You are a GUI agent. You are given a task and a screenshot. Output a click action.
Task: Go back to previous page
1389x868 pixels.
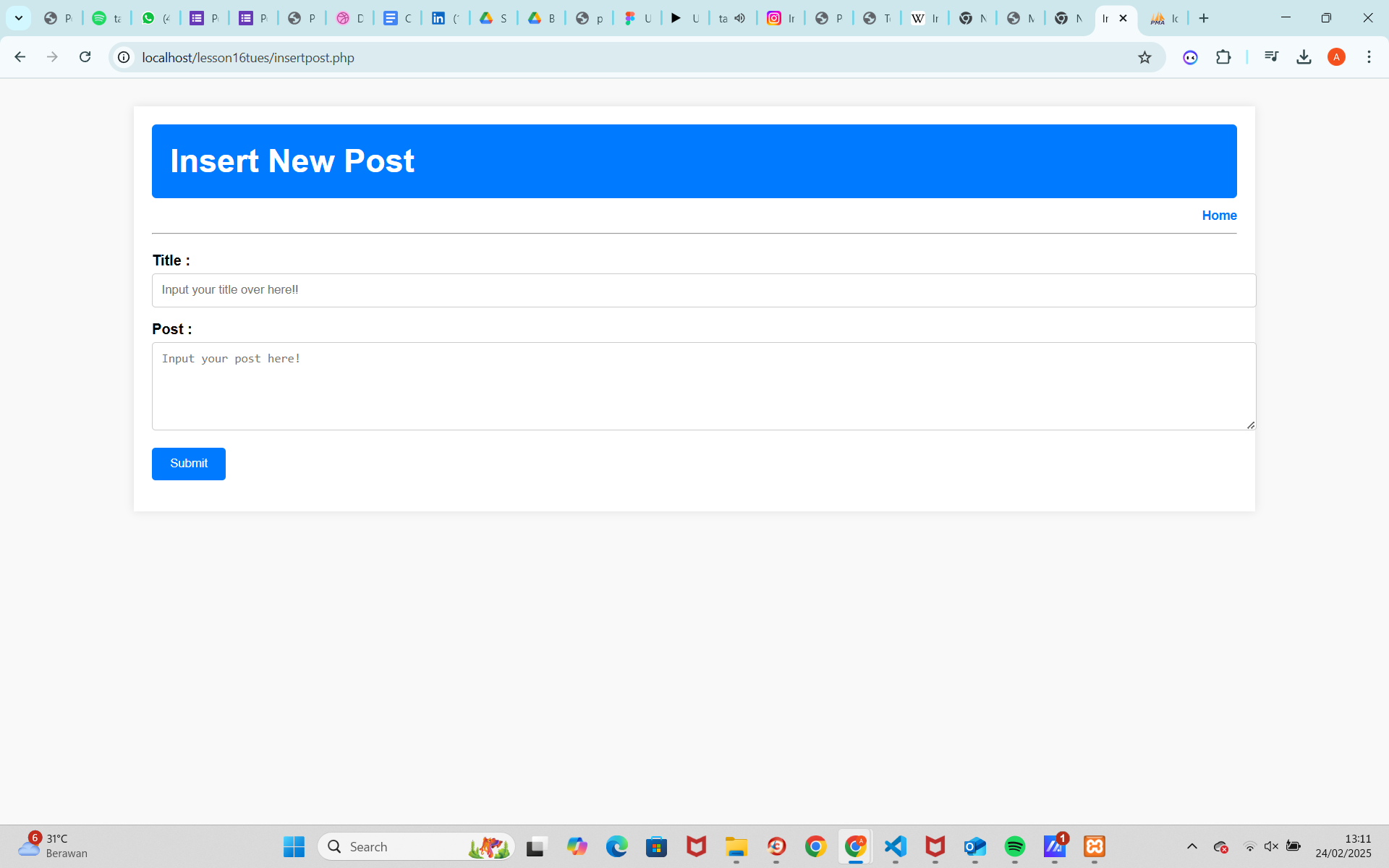click(20, 57)
